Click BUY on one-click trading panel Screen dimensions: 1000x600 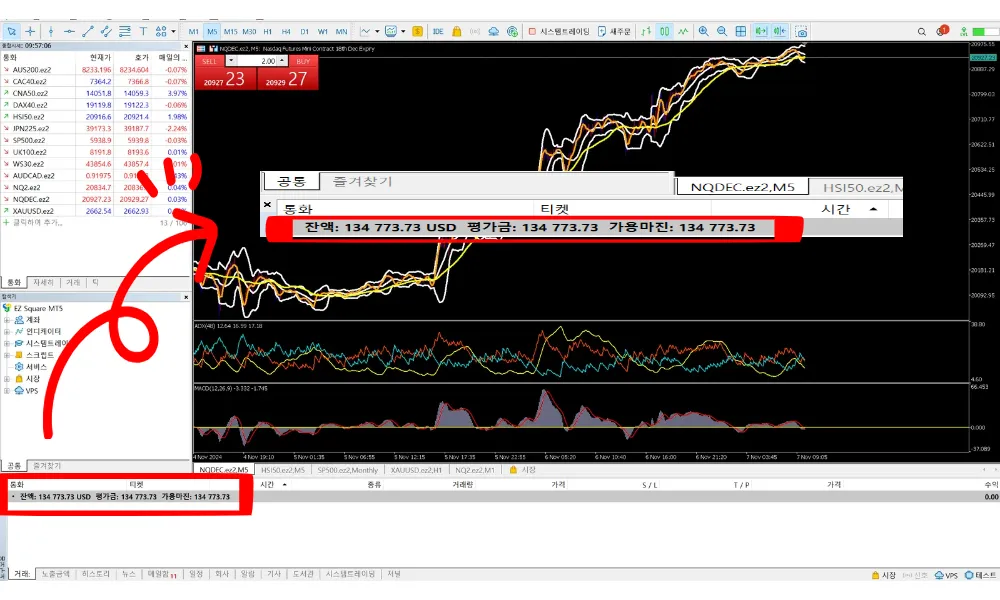coord(288,73)
